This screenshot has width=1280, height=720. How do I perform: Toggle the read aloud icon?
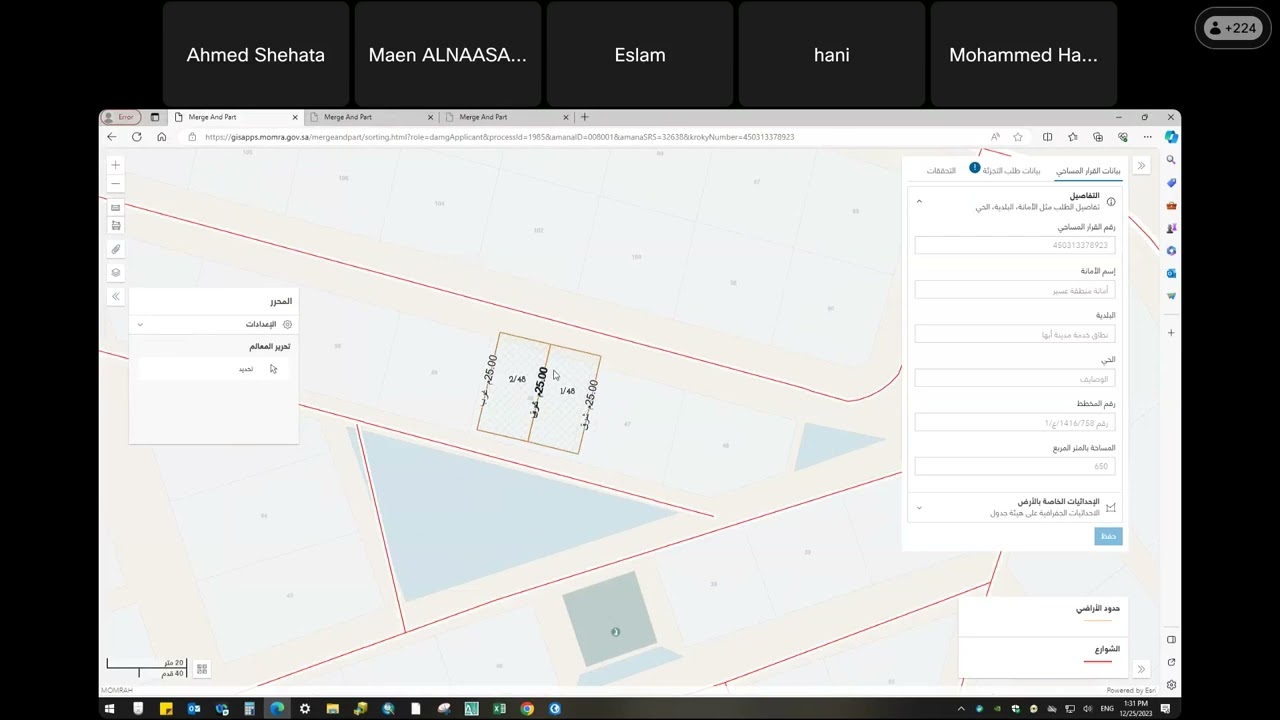coord(995,137)
